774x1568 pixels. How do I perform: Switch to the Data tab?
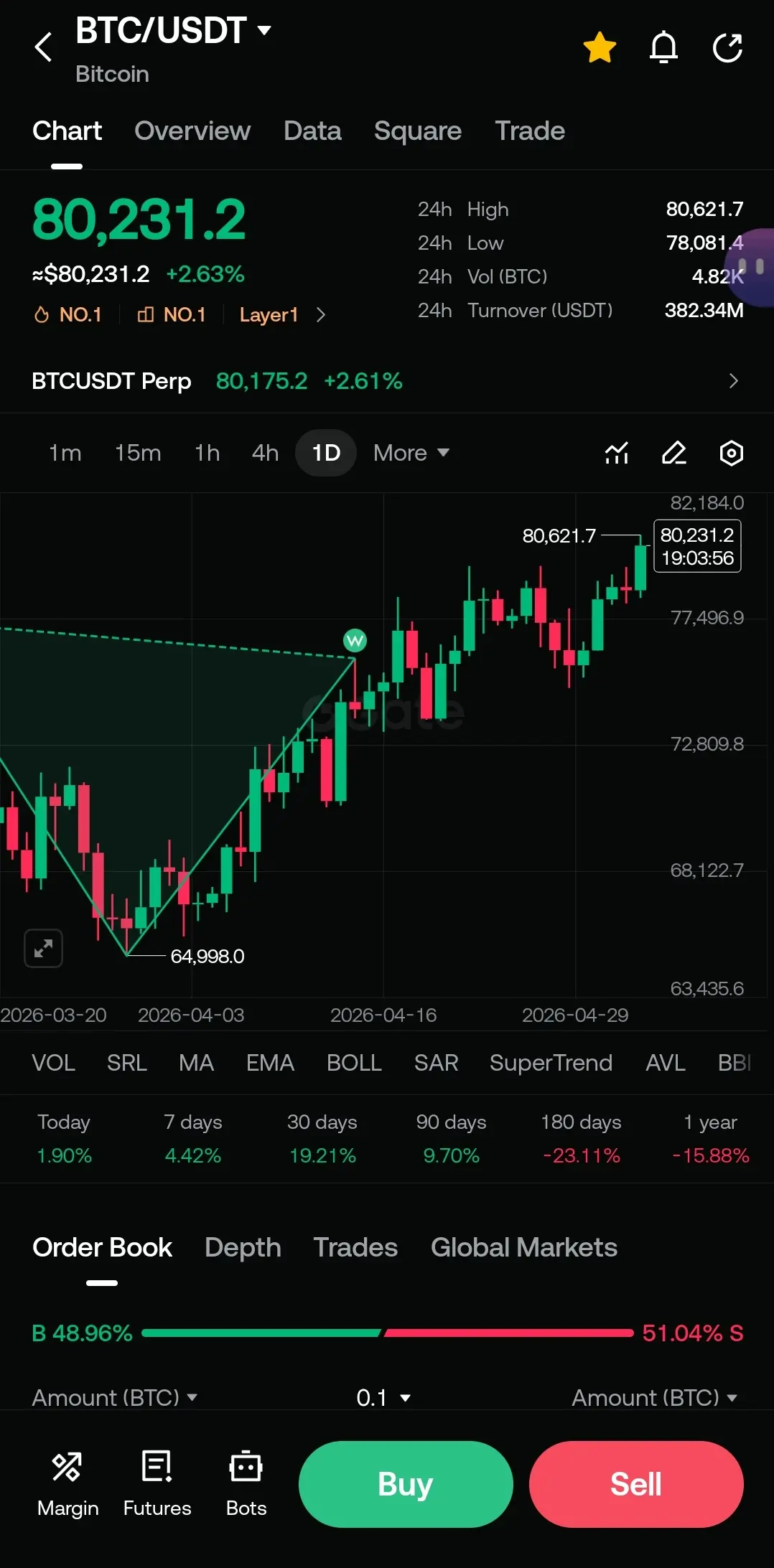pyautogui.click(x=312, y=131)
